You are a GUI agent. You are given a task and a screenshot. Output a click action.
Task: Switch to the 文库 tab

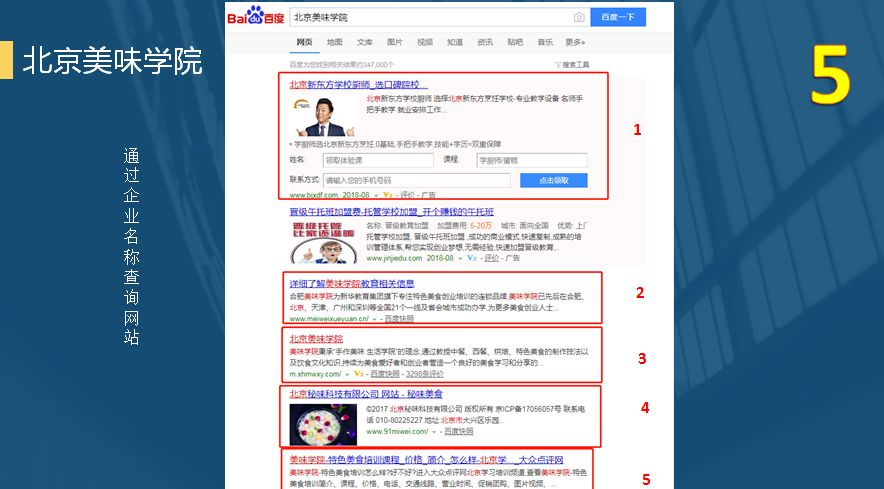(x=365, y=42)
